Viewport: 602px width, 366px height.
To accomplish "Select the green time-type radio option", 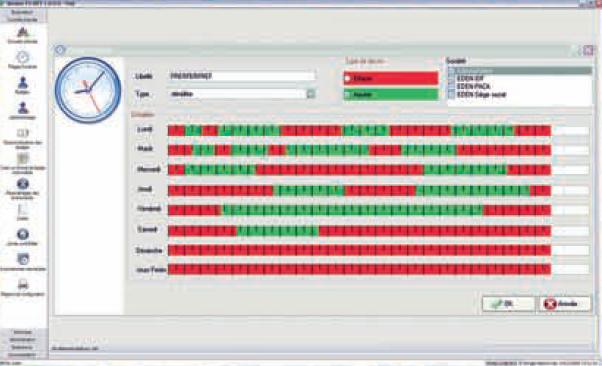I will (x=347, y=94).
